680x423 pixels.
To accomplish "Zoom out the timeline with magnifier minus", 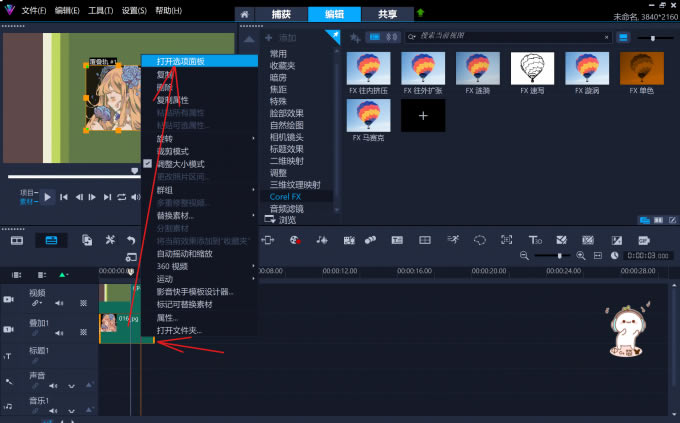I will 524,256.
